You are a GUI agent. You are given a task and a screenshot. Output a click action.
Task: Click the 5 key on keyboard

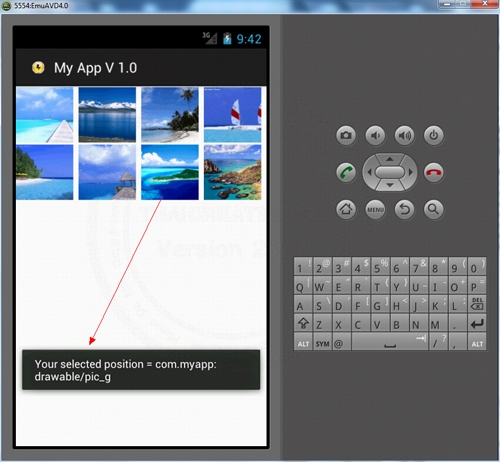pos(380,266)
